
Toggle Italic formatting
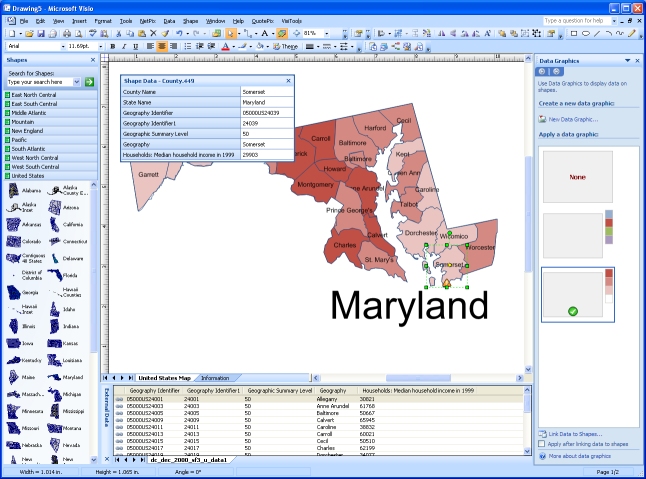(124, 47)
